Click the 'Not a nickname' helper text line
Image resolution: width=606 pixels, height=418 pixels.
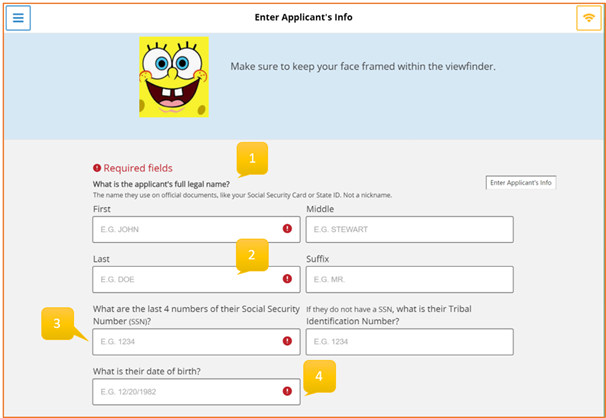[242, 195]
